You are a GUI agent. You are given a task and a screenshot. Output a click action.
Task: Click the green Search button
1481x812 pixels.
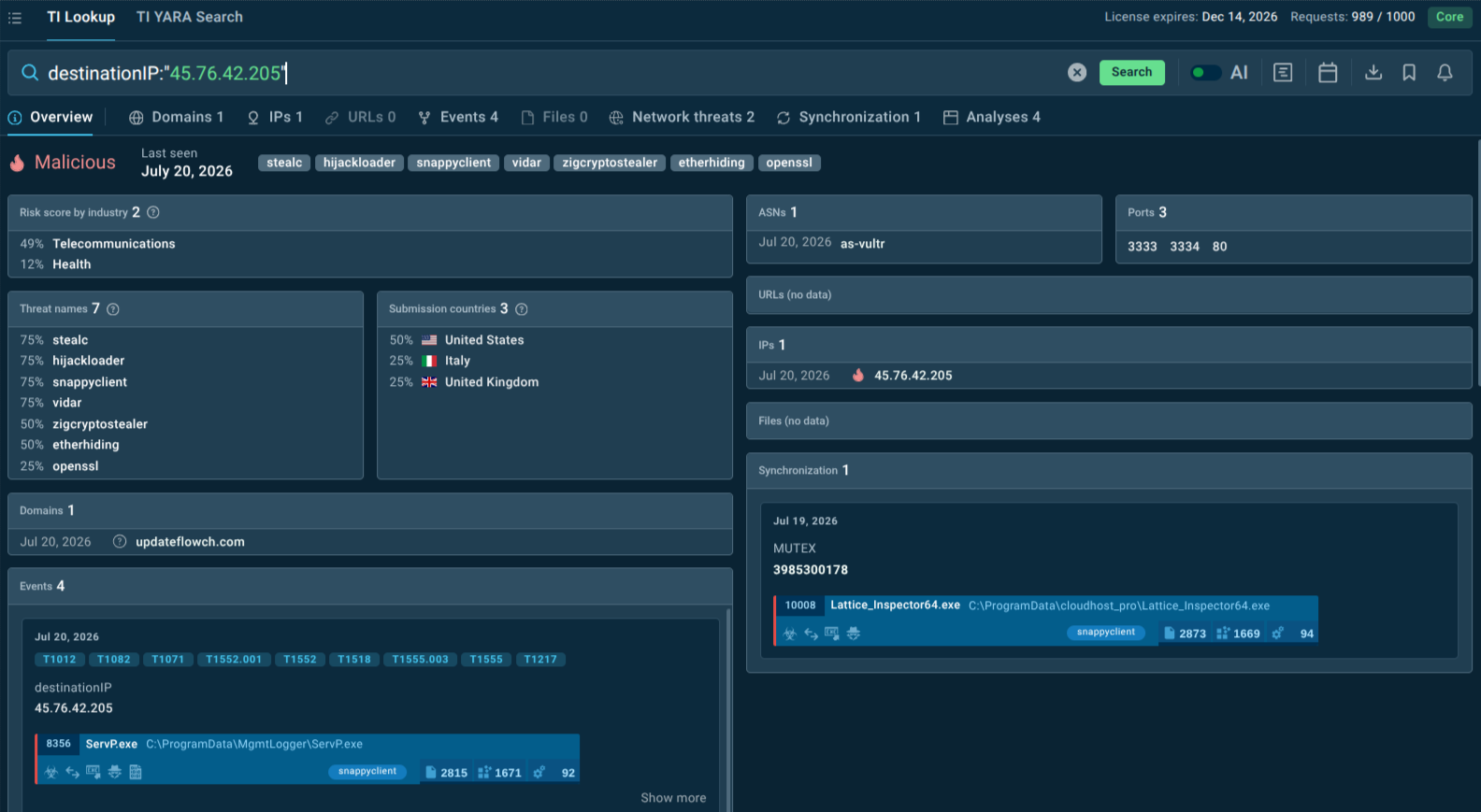[1131, 72]
